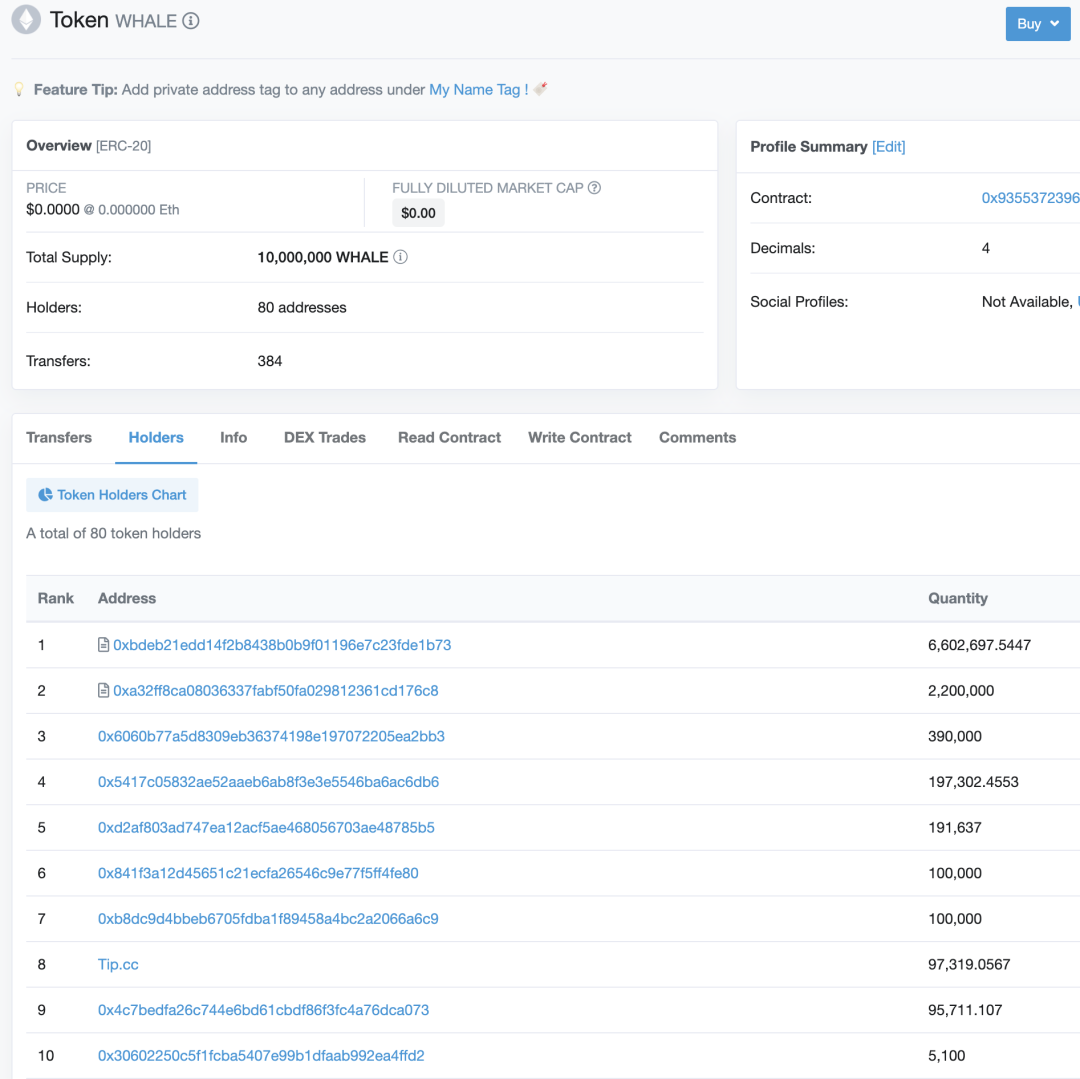Select the Read Contract tab
This screenshot has width=1080, height=1079.
(449, 438)
